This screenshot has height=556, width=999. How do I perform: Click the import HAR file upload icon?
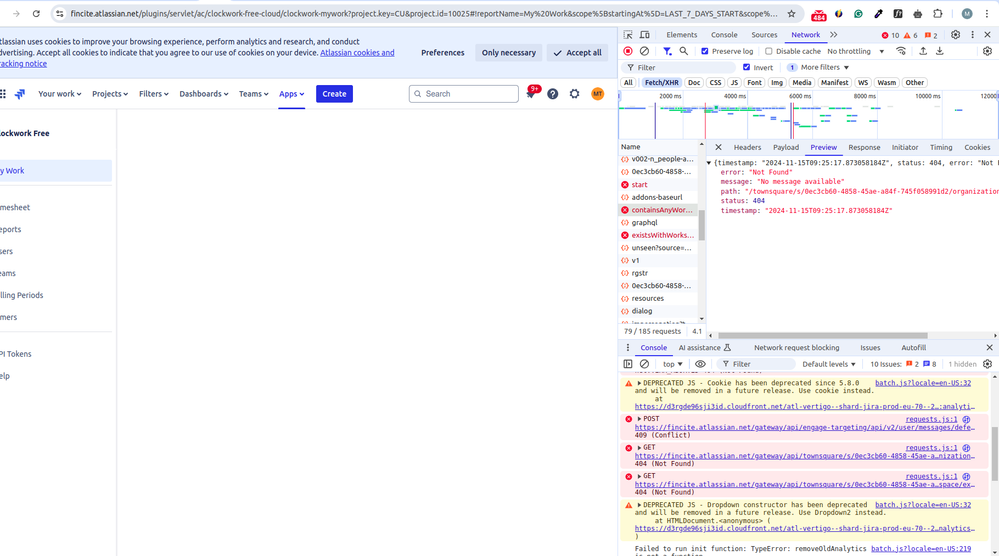pos(923,51)
